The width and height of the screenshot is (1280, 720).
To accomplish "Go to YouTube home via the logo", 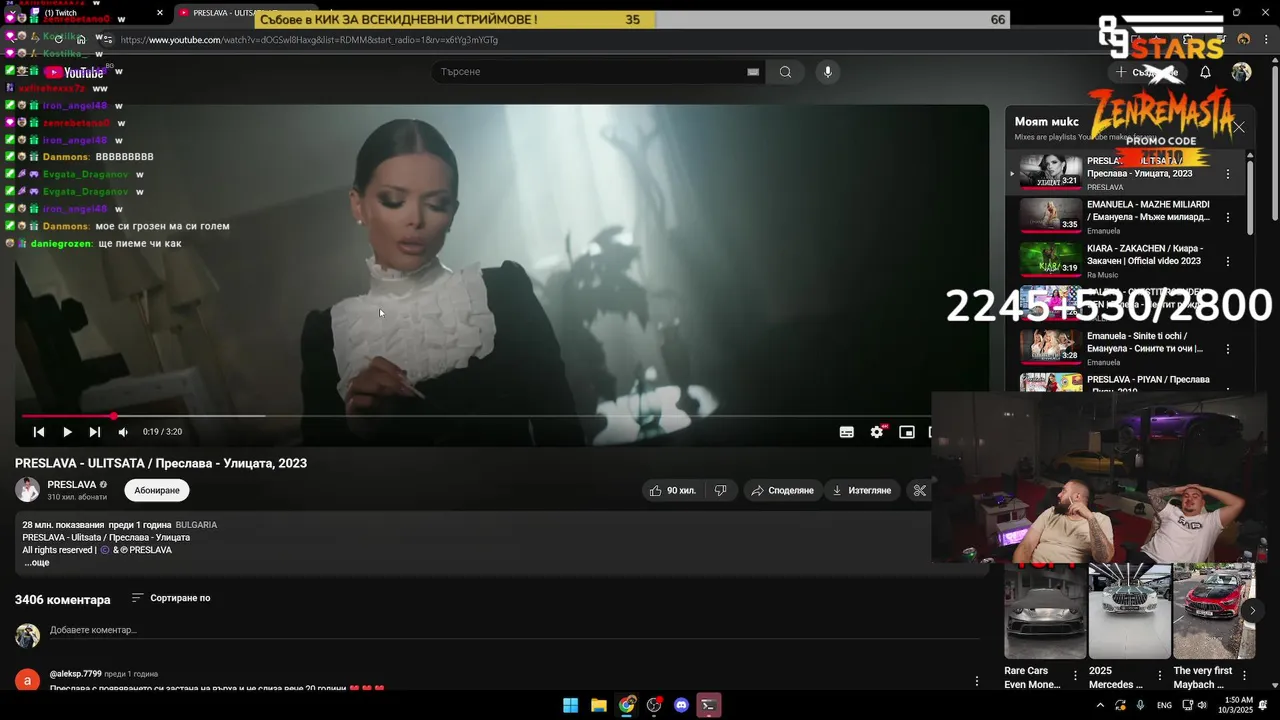I will click(73, 72).
